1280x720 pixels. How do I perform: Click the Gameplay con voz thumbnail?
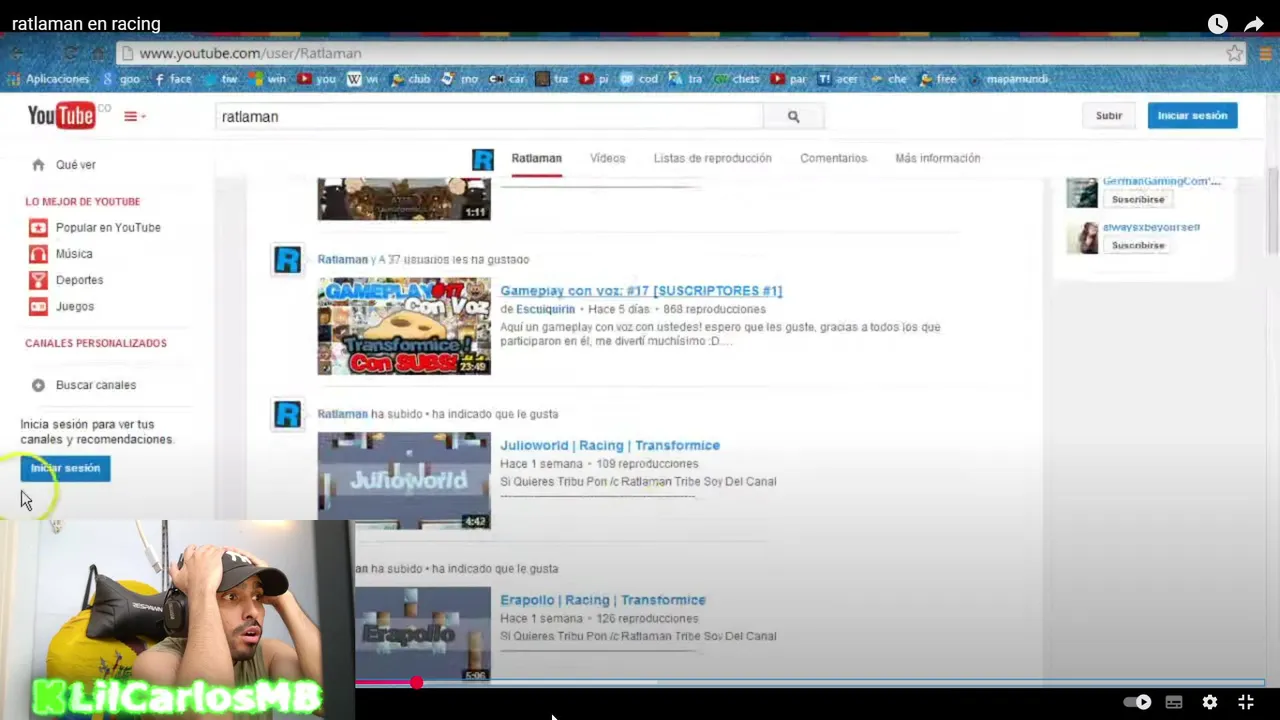pyautogui.click(x=404, y=326)
